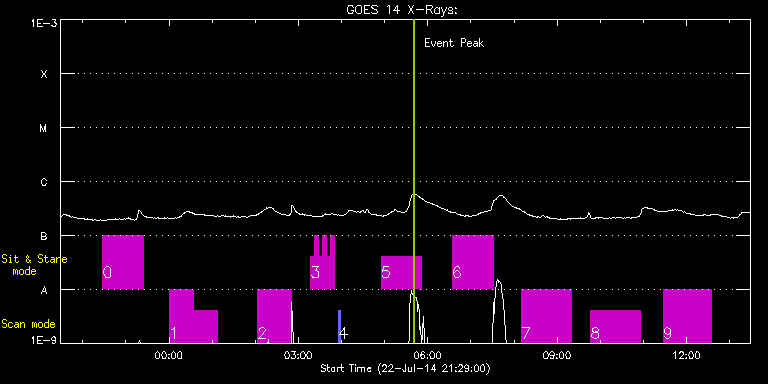The width and height of the screenshot is (768, 384).
Task: Click the 'C' flare class label
Action: (44, 182)
